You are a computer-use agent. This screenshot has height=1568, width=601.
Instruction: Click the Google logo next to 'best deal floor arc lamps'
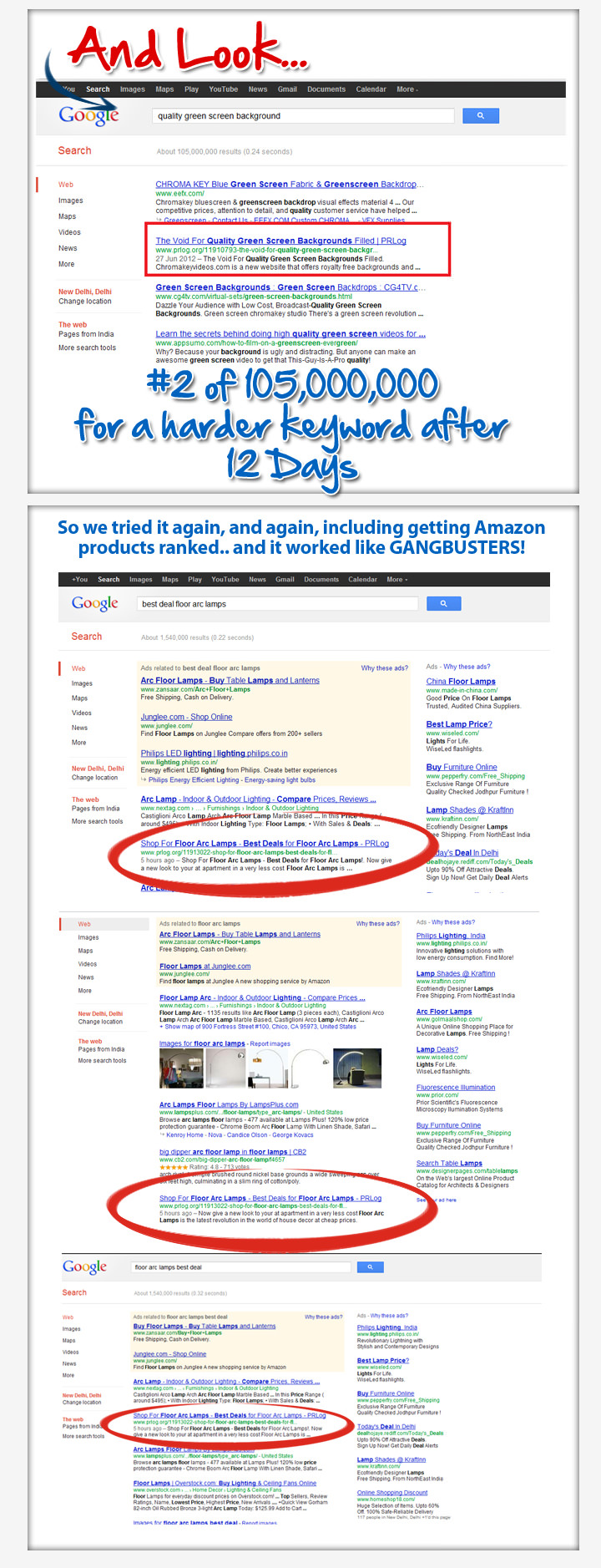coord(94,603)
